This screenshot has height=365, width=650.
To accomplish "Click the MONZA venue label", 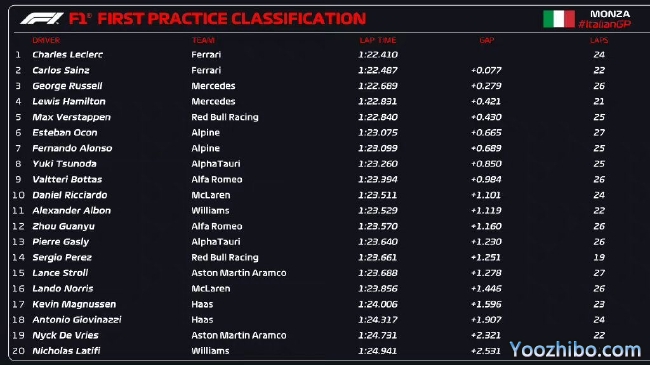I will [x=610, y=14].
